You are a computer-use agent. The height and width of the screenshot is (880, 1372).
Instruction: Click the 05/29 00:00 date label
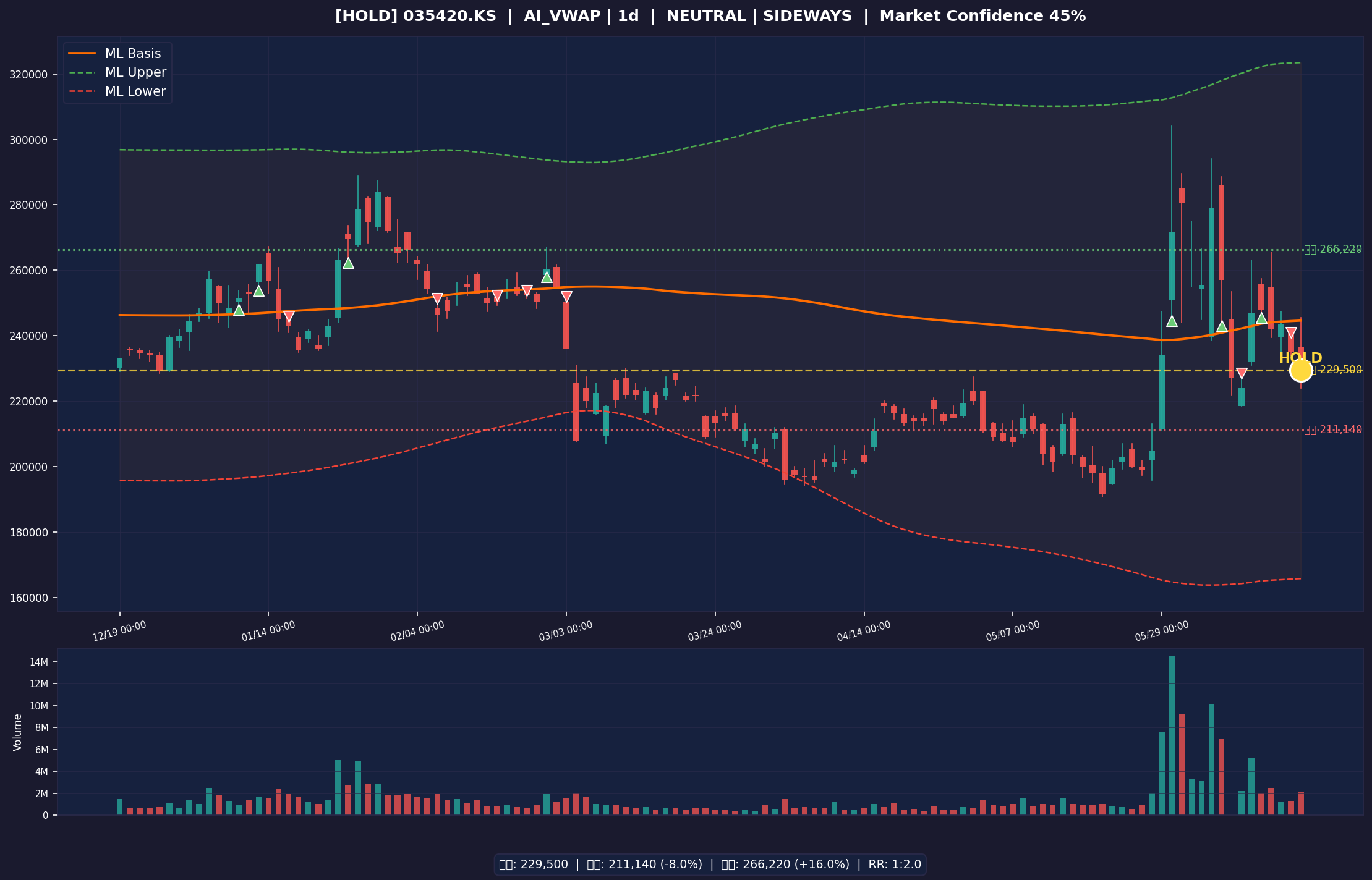[1162, 632]
